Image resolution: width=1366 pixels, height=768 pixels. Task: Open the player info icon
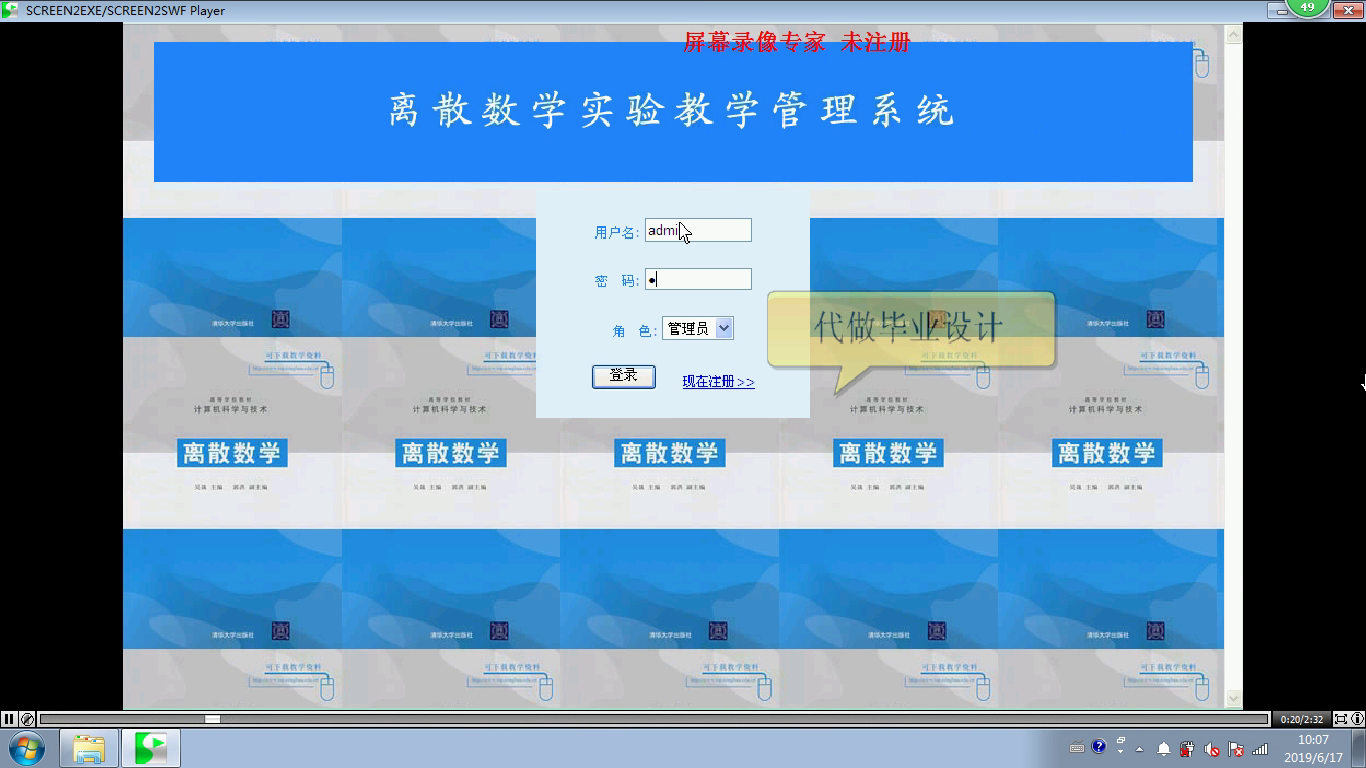(x=1357, y=719)
